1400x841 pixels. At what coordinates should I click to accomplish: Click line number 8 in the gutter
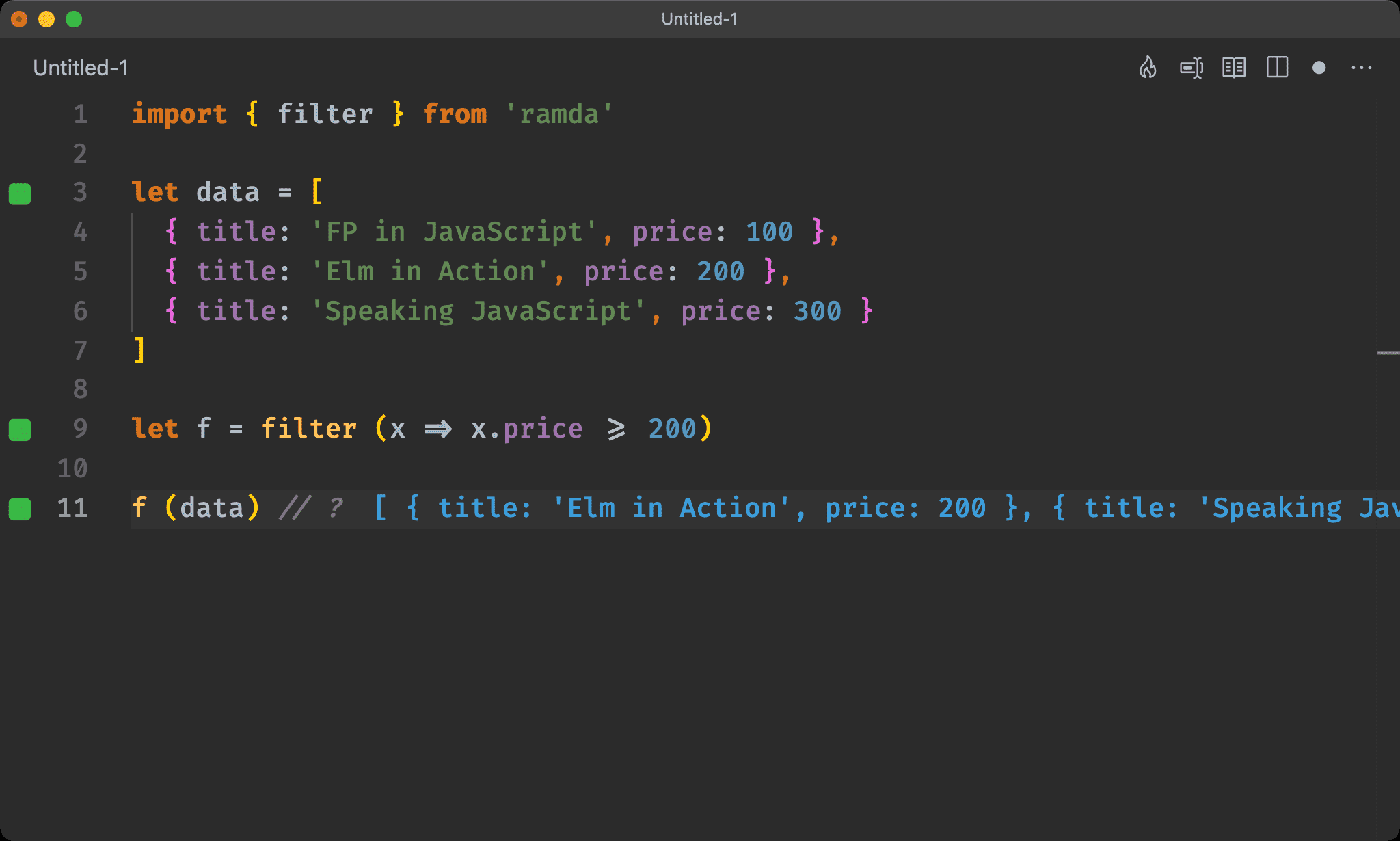pos(80,390)
